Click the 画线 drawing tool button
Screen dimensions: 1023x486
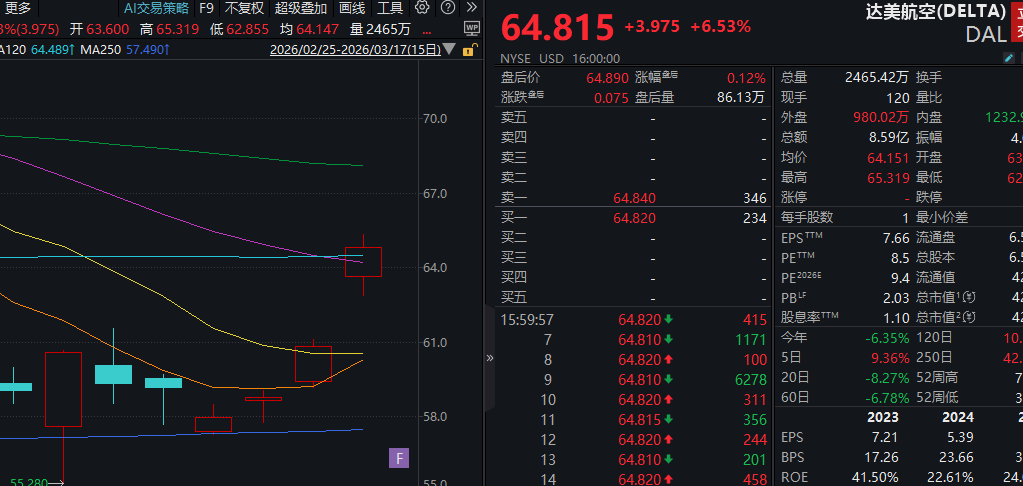coord(352,8)
